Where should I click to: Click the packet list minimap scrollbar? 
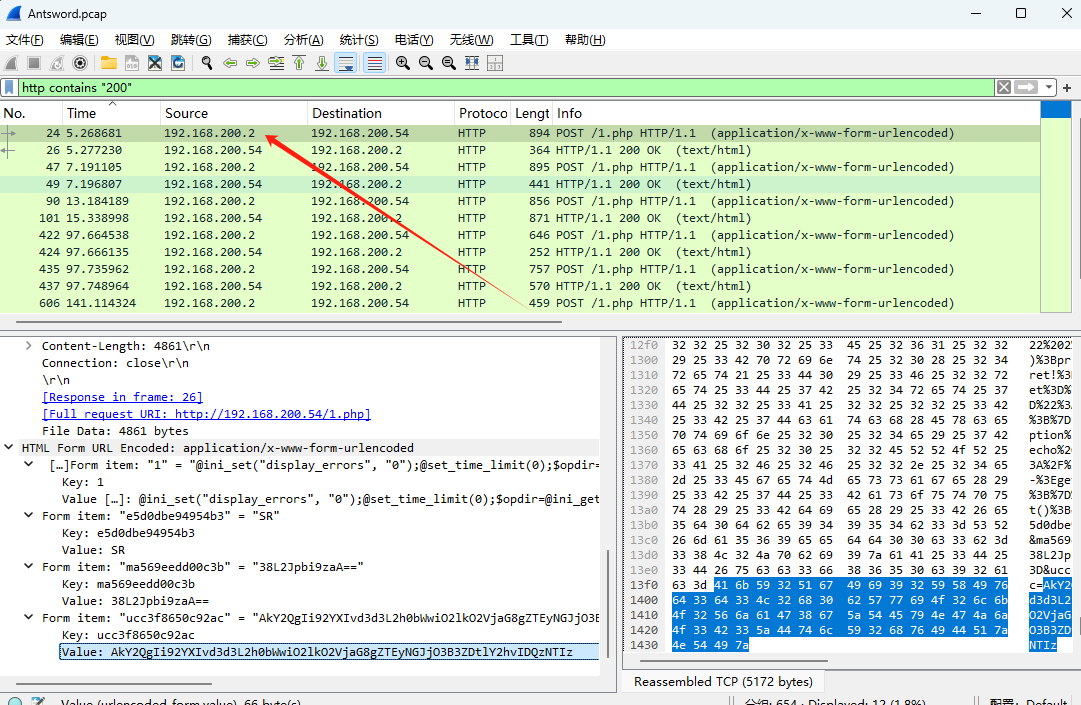point(1055,207)
